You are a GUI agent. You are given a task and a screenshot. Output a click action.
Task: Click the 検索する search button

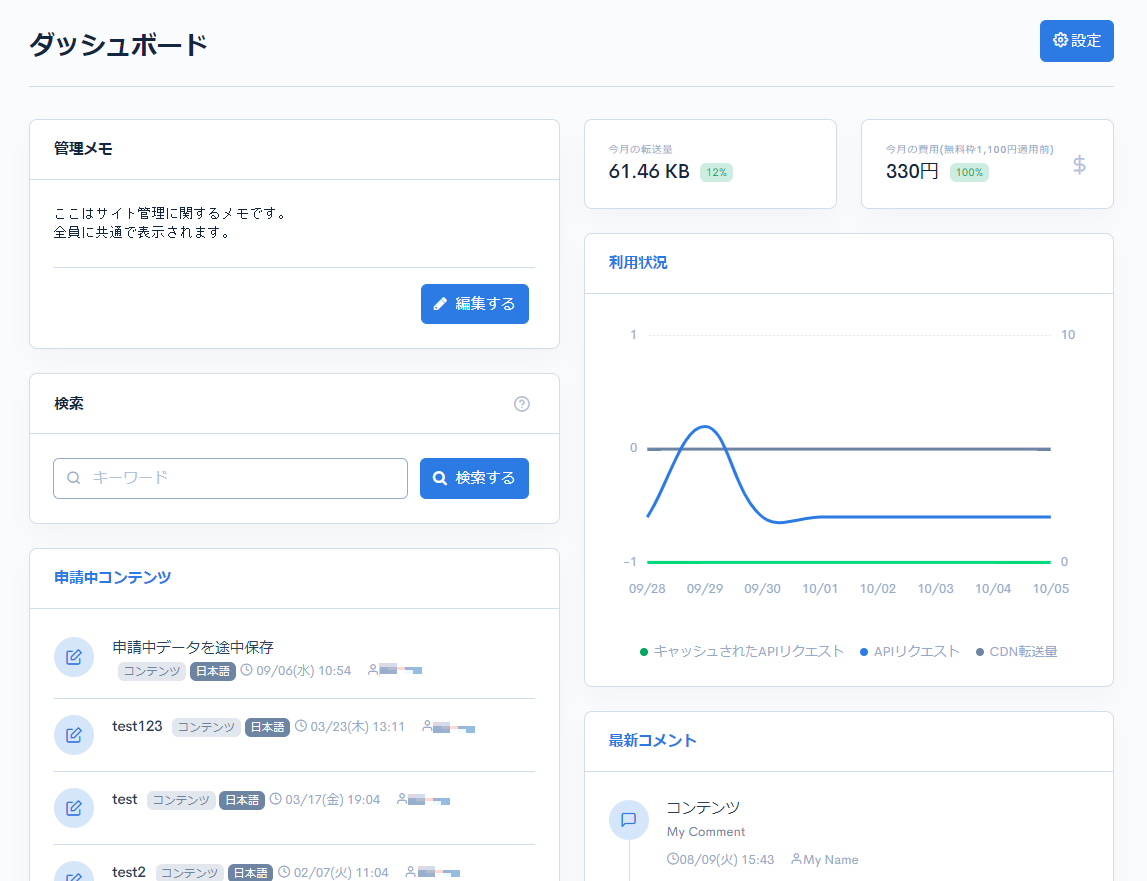tap(474, 478)
